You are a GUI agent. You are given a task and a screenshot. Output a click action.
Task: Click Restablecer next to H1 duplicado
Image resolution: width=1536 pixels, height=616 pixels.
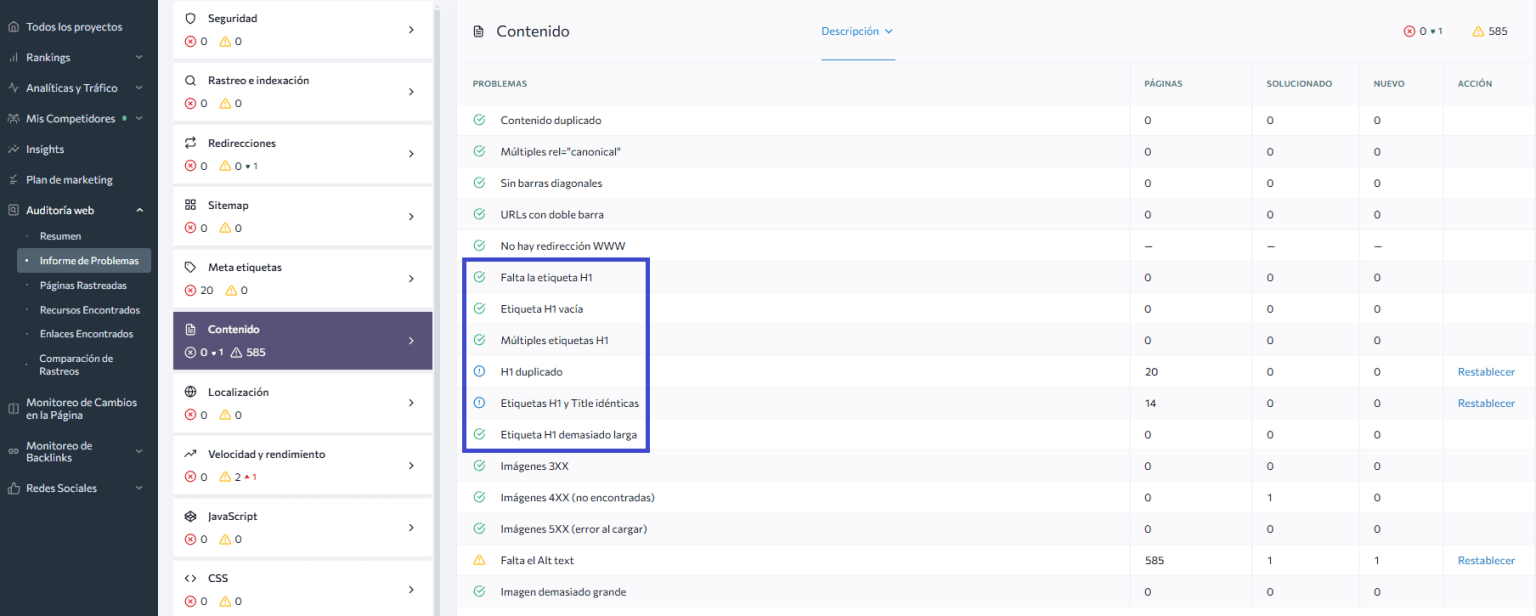[x=1487, y=371]
